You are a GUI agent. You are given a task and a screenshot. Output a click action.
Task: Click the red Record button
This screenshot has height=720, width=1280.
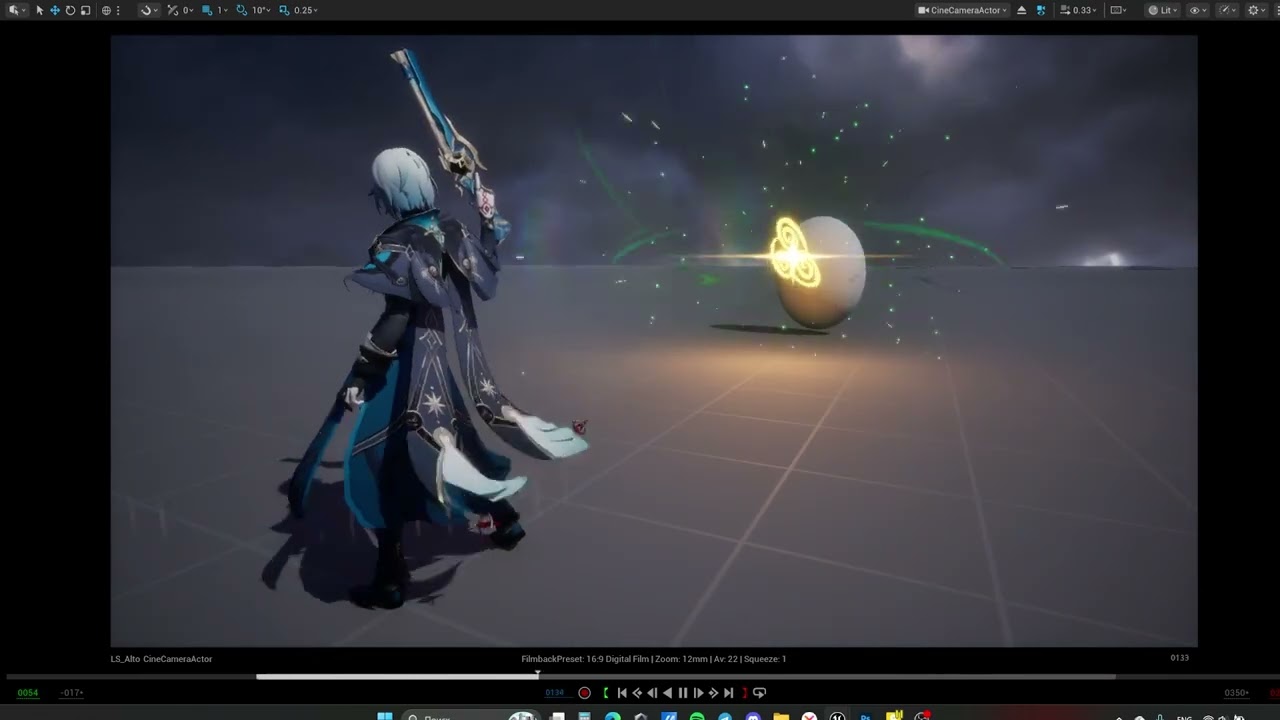pyautogui.click(x=584, y=693)
